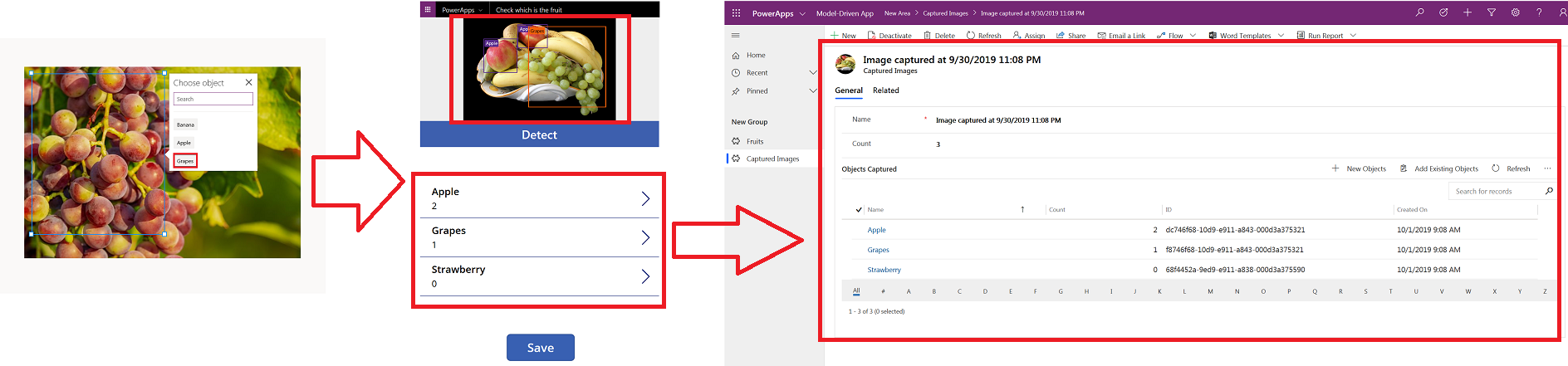This screenshot has height=366, width=1568.
Task: Open the advanced find filter icon
Action: point(1491,12)
